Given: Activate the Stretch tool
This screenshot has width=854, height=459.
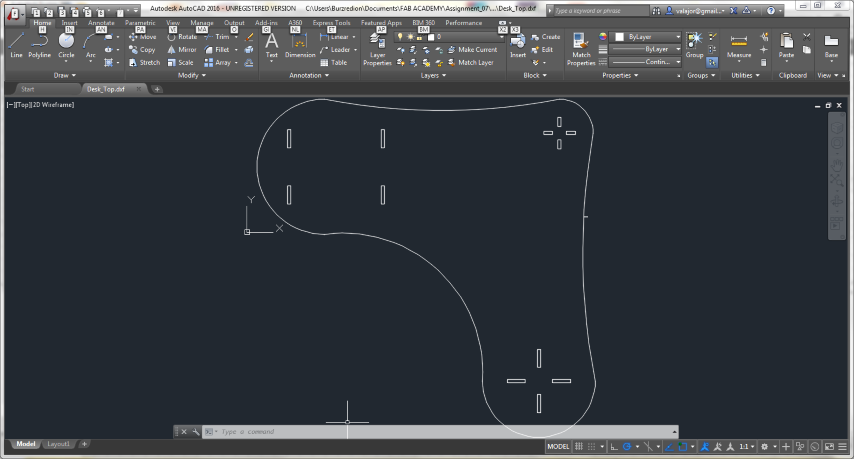Looking at the screenshot, I should (144, 63).
